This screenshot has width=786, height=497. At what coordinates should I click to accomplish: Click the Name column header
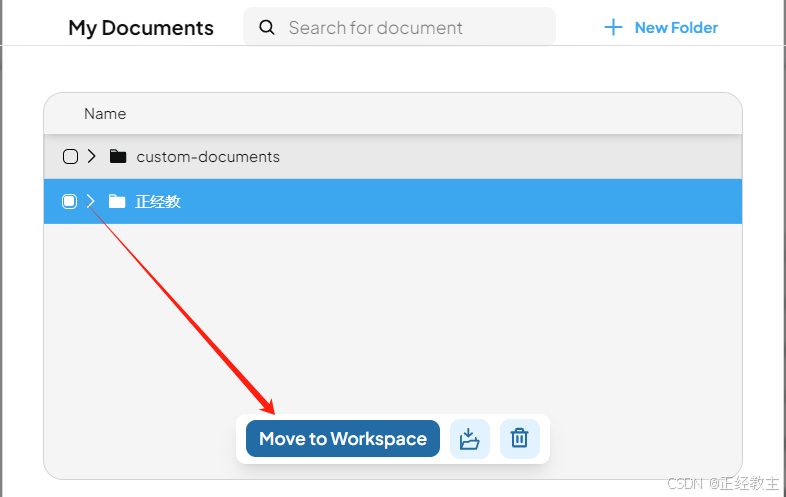105,114
